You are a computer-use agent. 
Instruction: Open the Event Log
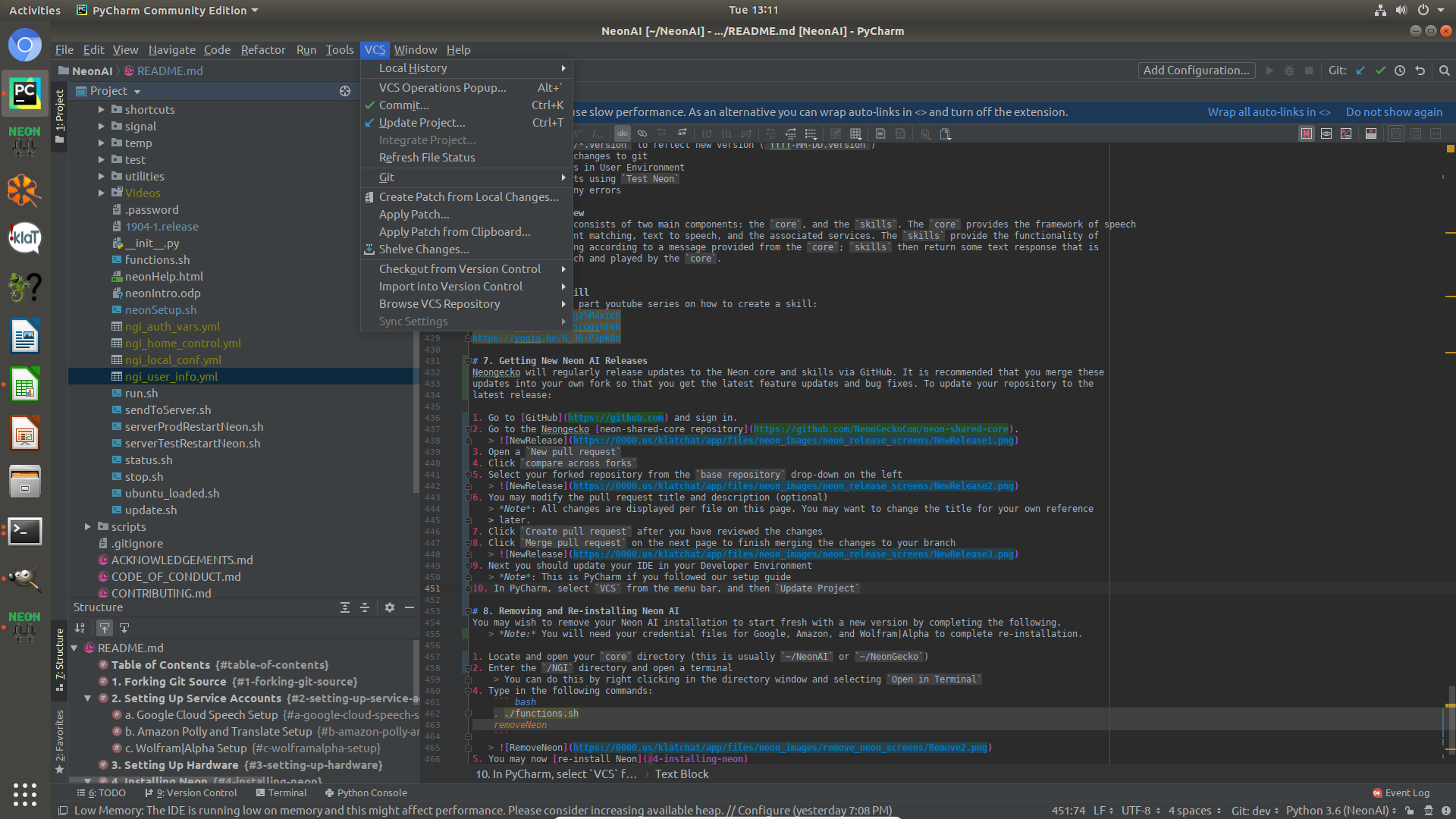point(1401,792)
